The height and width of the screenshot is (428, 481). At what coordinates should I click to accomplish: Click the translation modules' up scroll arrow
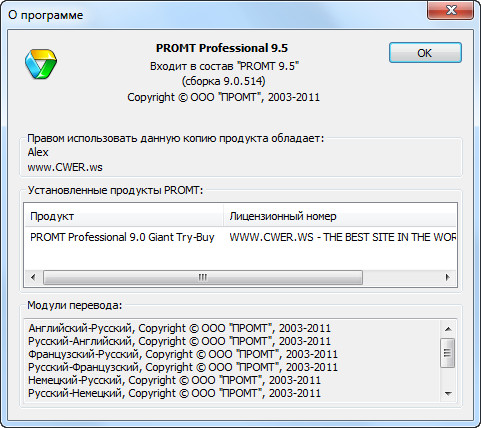click(x=448, y=329)
